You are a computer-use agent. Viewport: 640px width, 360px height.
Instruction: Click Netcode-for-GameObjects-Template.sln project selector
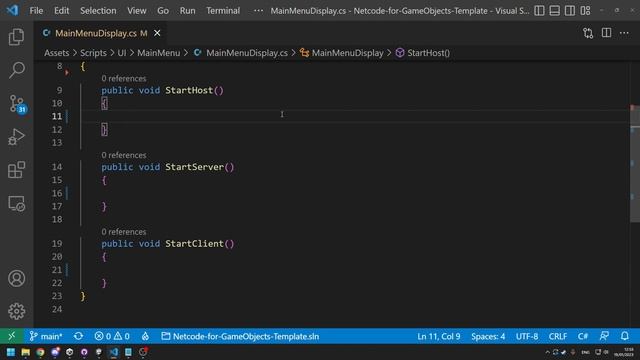pyautogui.click(x=240, y=336)
